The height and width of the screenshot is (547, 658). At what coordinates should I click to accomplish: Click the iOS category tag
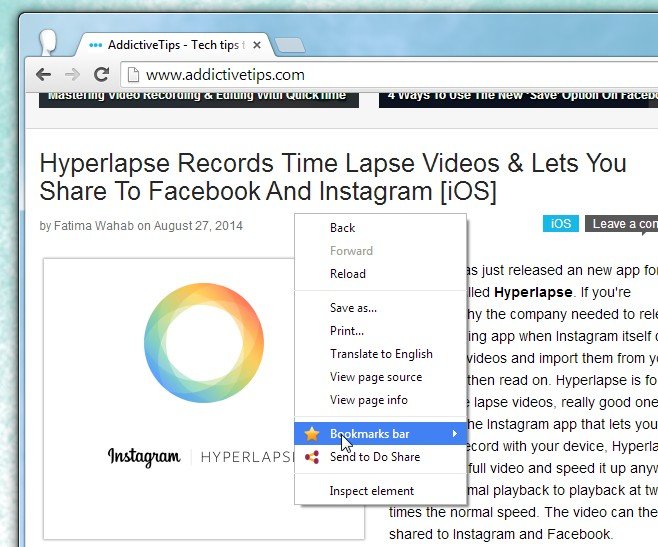pos(561,224)
